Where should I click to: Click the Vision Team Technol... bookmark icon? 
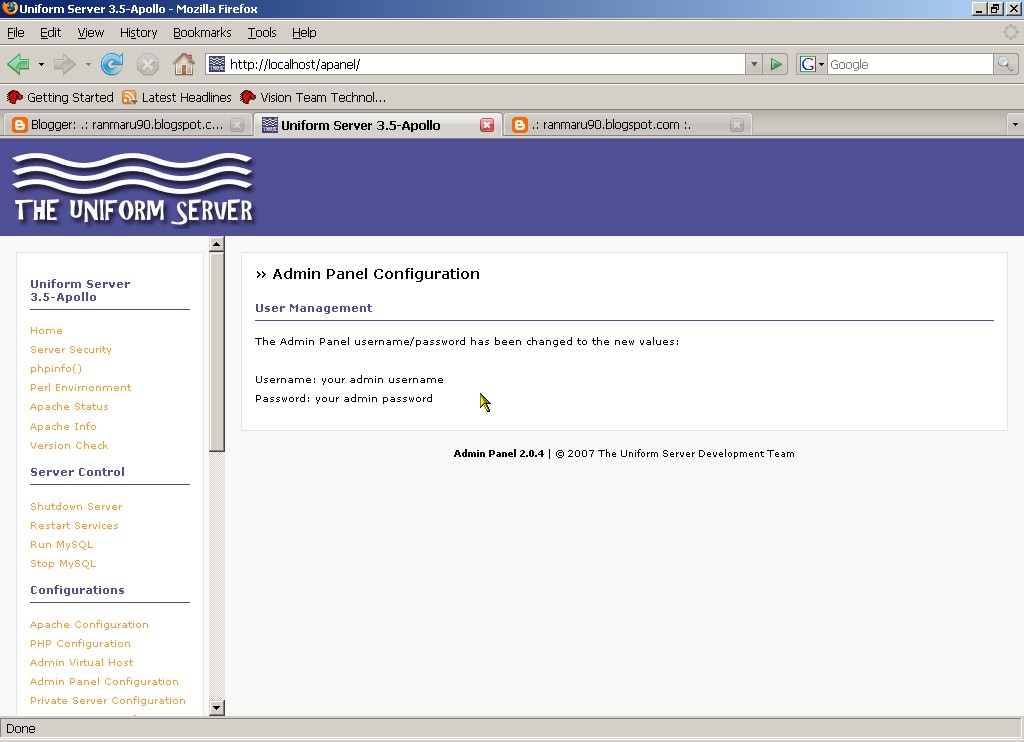click(248, 97)
